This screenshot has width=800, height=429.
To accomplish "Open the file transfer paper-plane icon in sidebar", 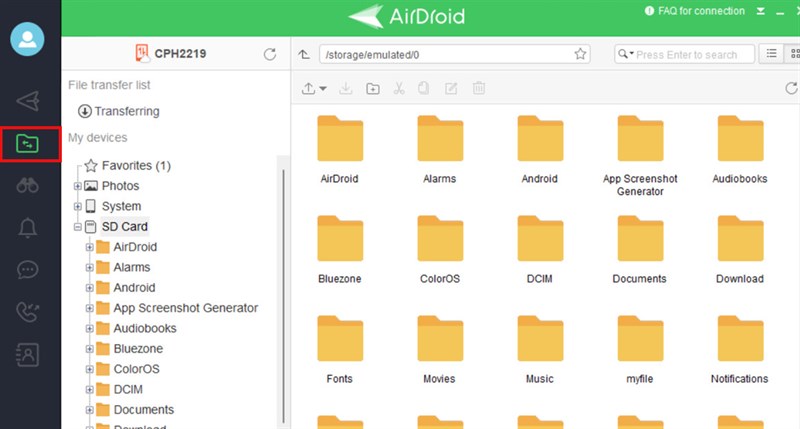I will [29, 101].
